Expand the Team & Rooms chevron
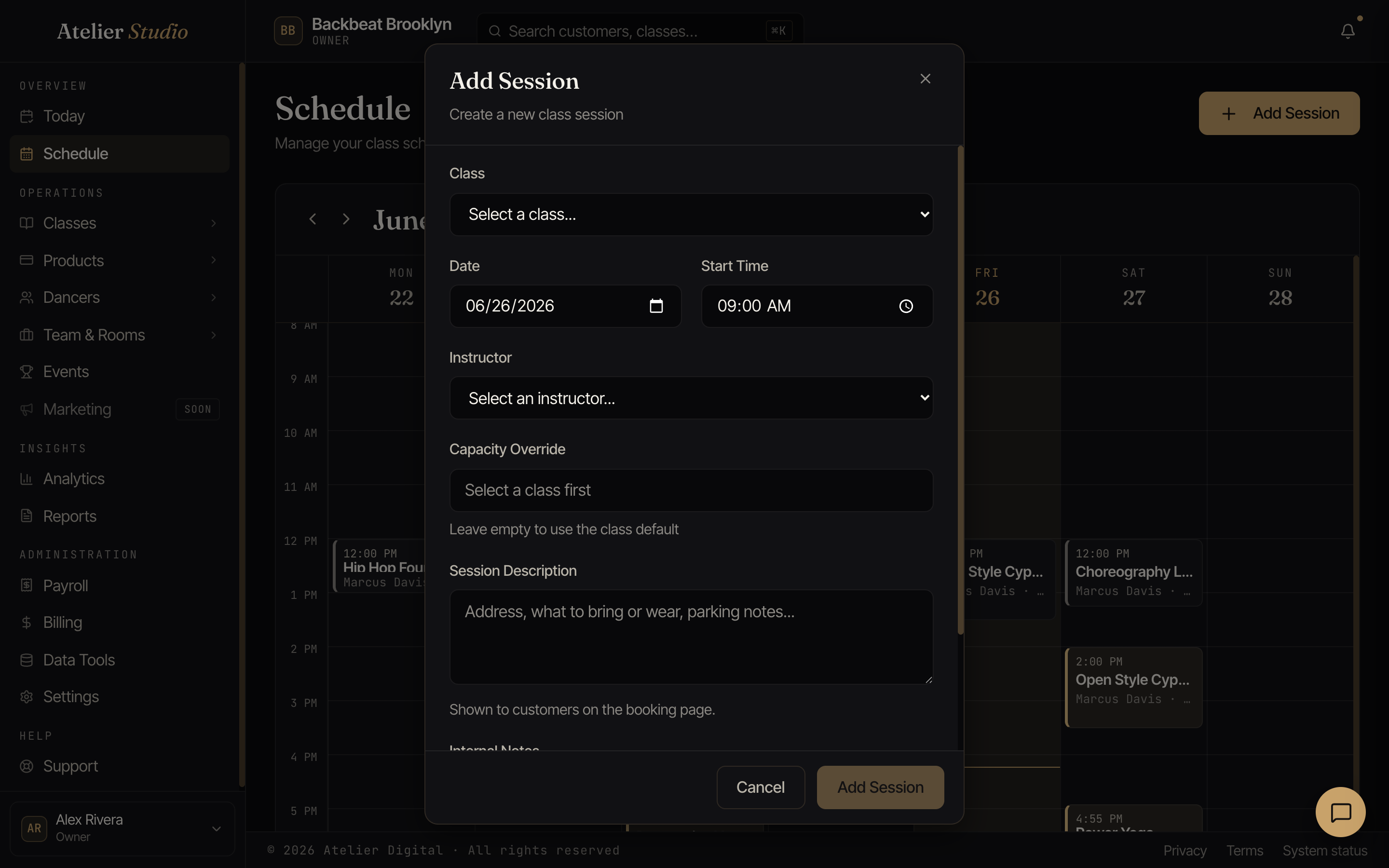The height and width of the screenshot is (868, 1389). click(214, 335)
